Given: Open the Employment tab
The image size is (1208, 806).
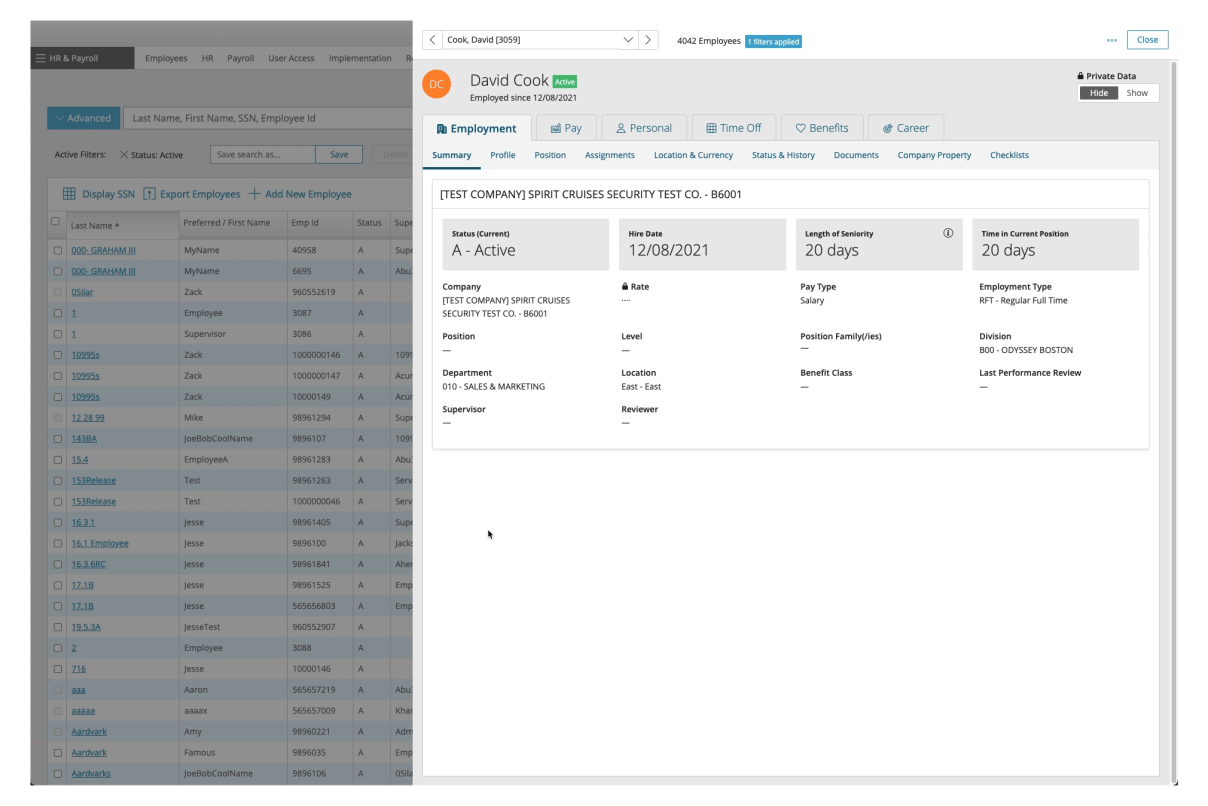Looking at the screenshot, I should (x=476, y=128).
